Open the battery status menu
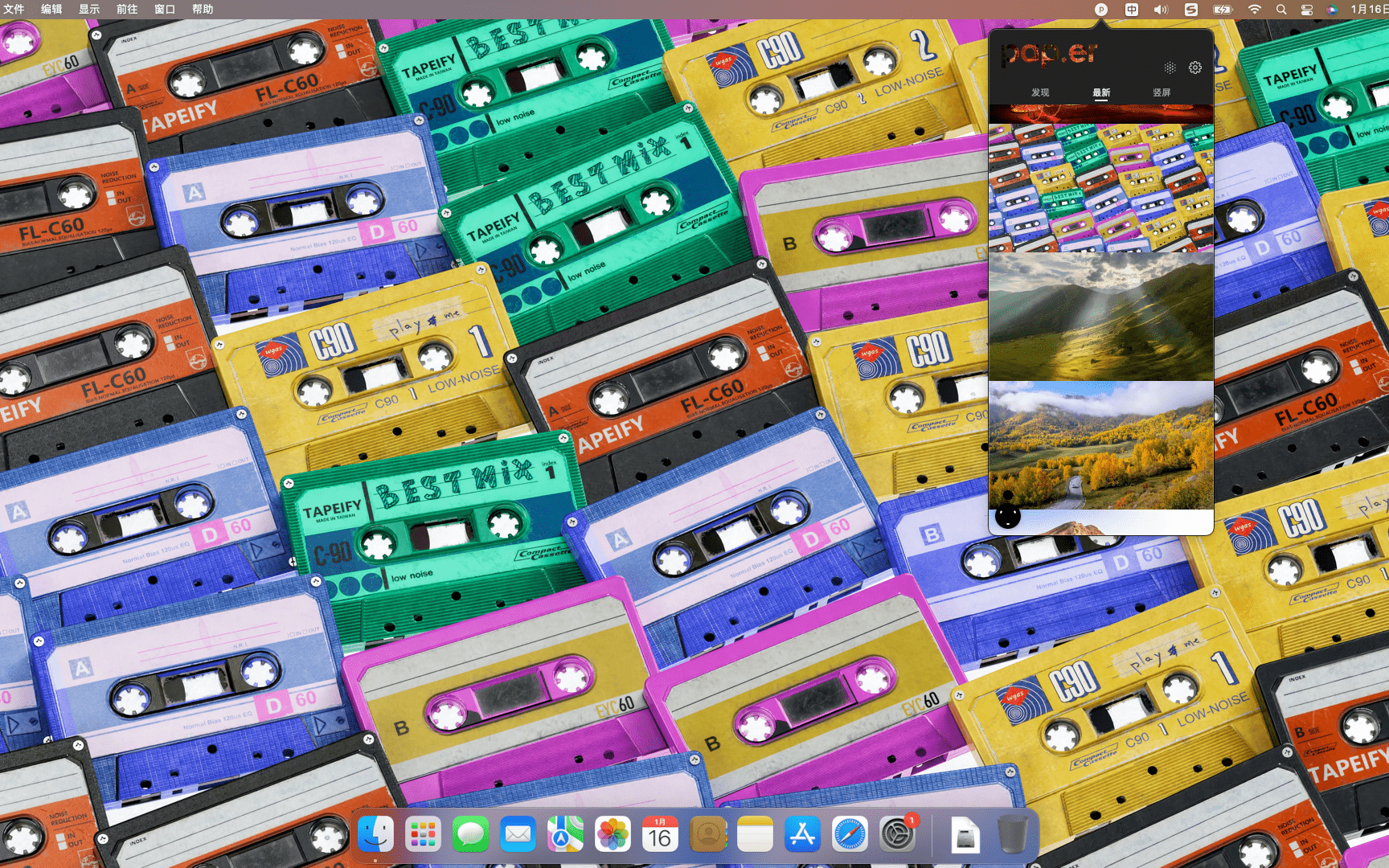The width and height of the screenshot is (1389, 868). [x=1223, y=10]
